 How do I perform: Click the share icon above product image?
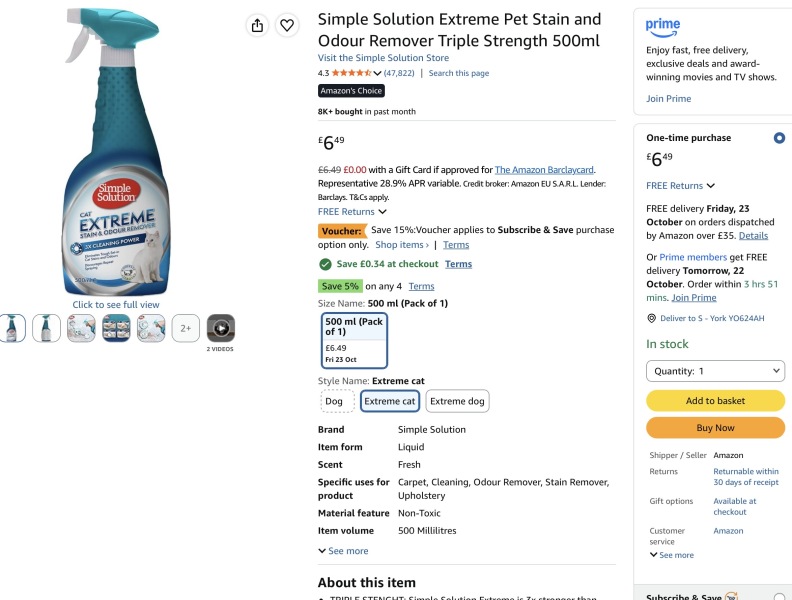click(x=257, y=25)
